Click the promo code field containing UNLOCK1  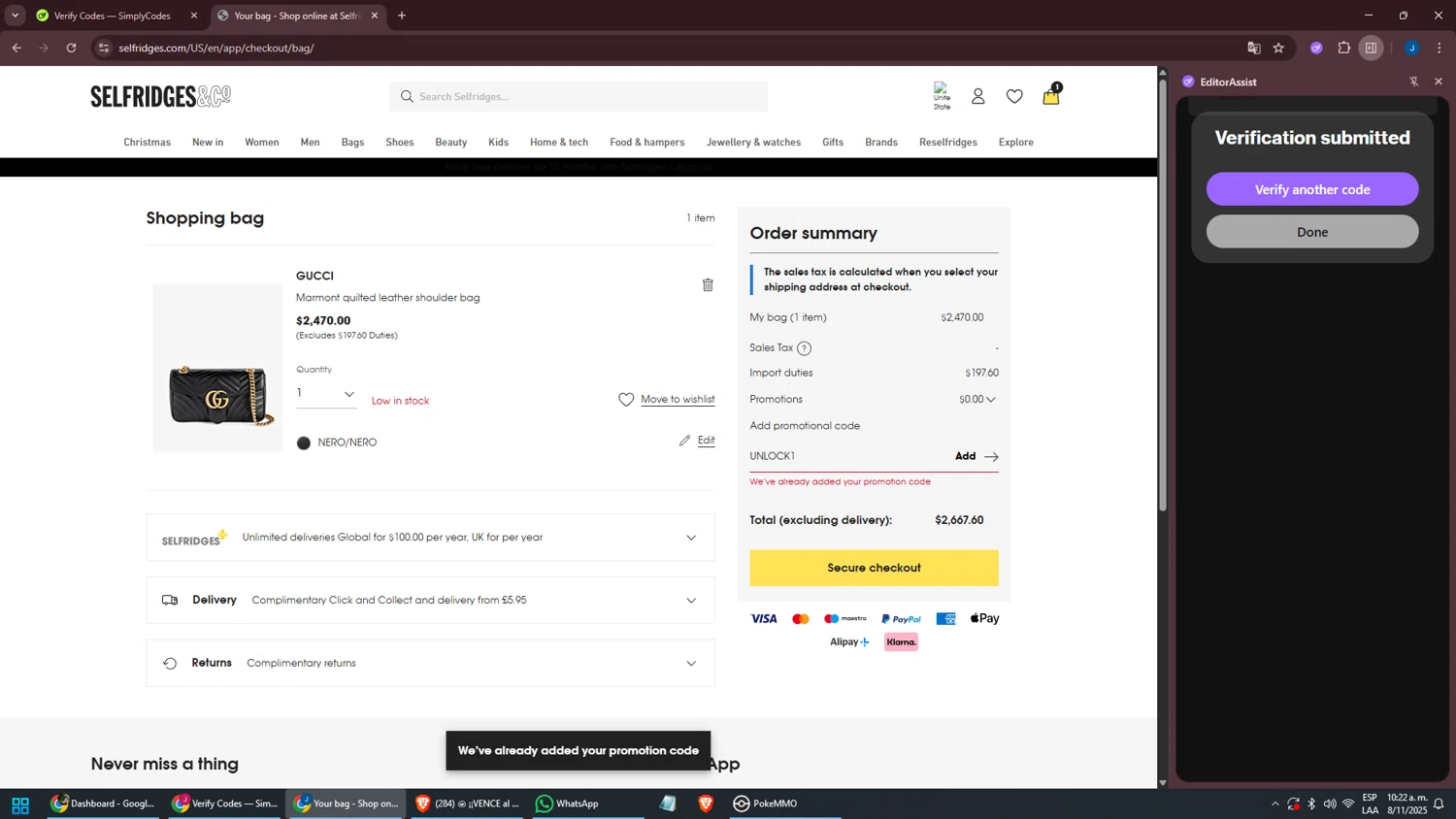(846, 456)
